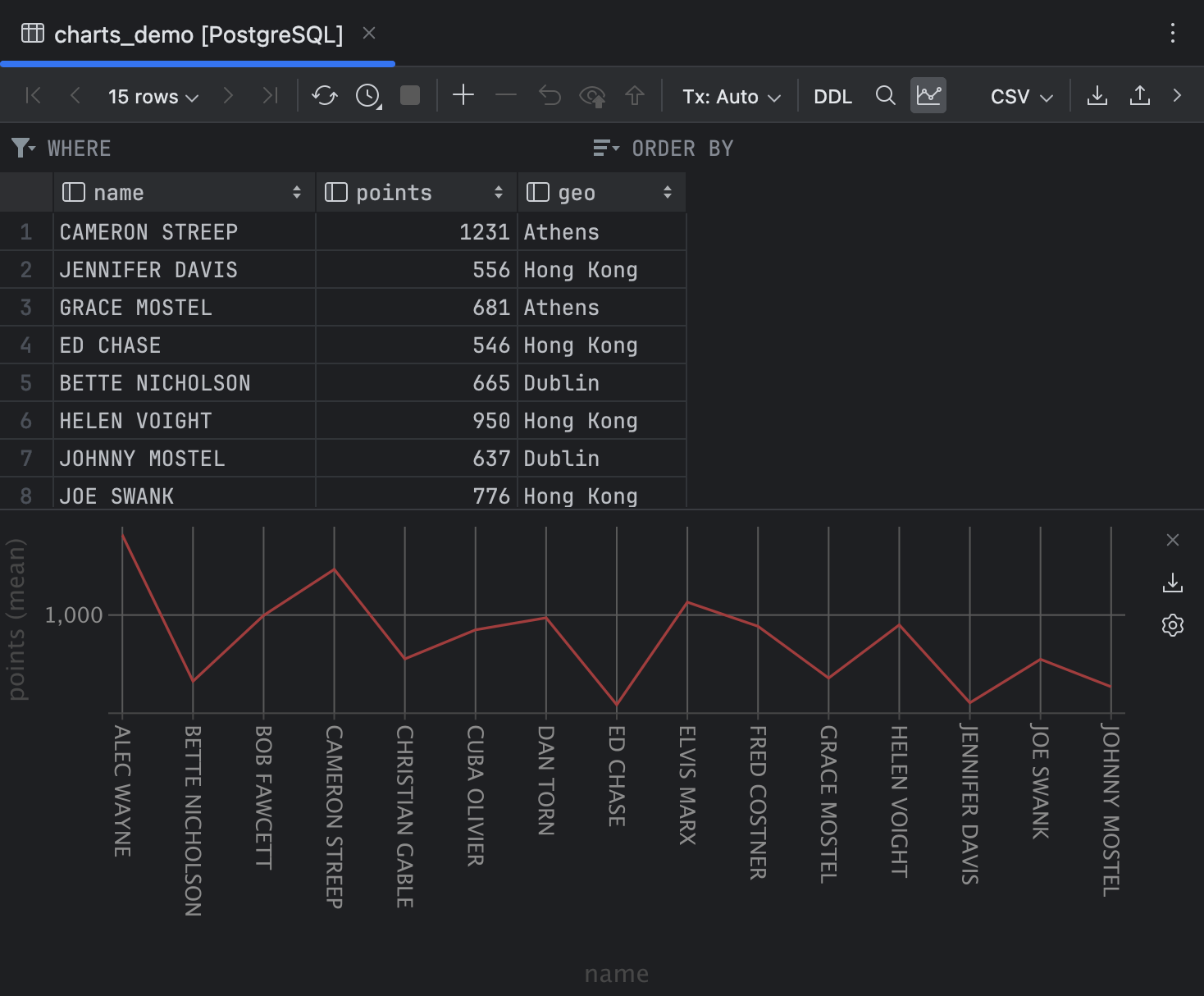This screenshot has width=1204, height=996.
Task: Open the Tx: Auto transaction dropdown
Action: tap(728, 96)
